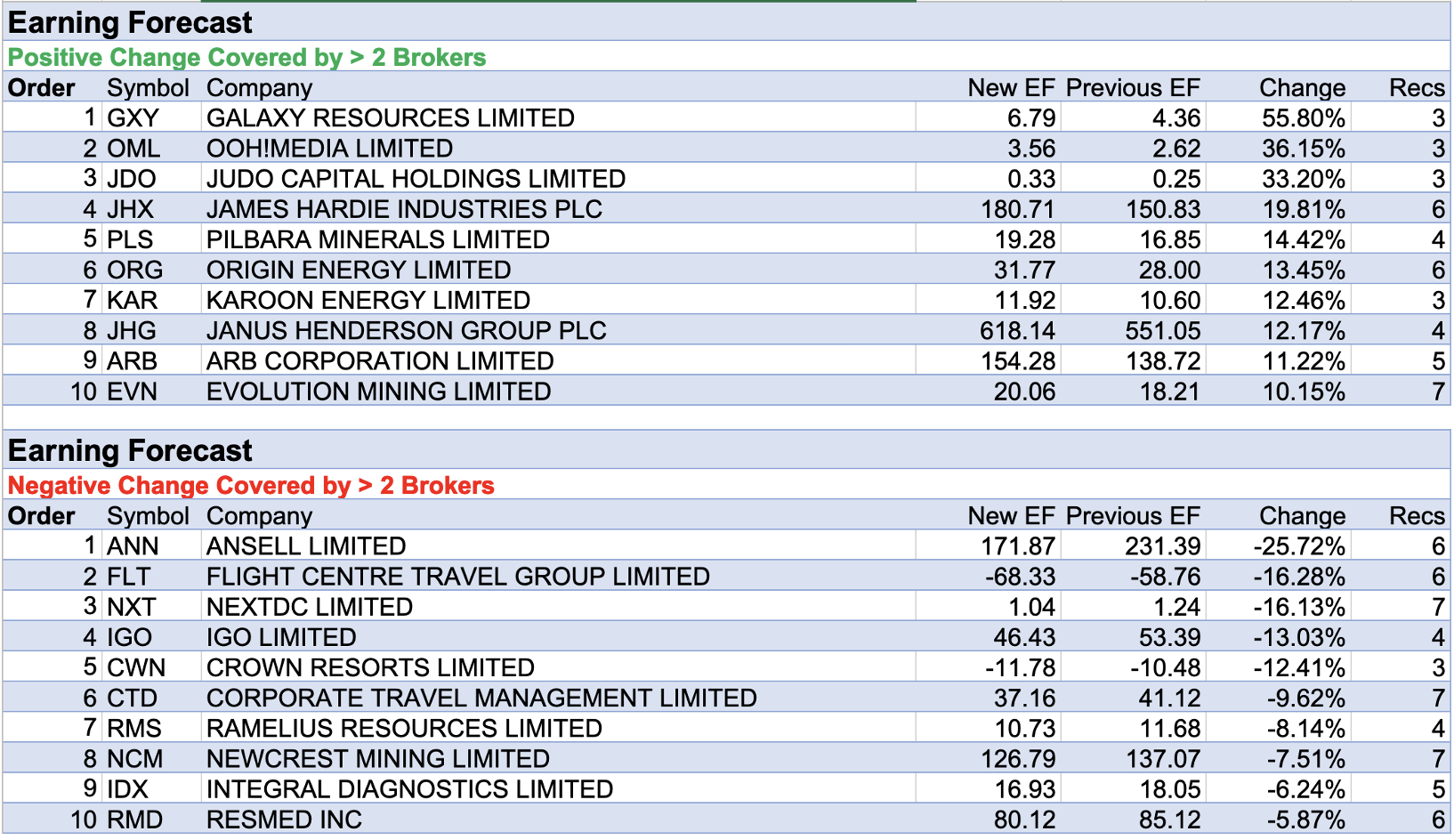This screenshot has height=840, width=1454.
Task: Click the -25.72% change value
Action: (1299, 546)
